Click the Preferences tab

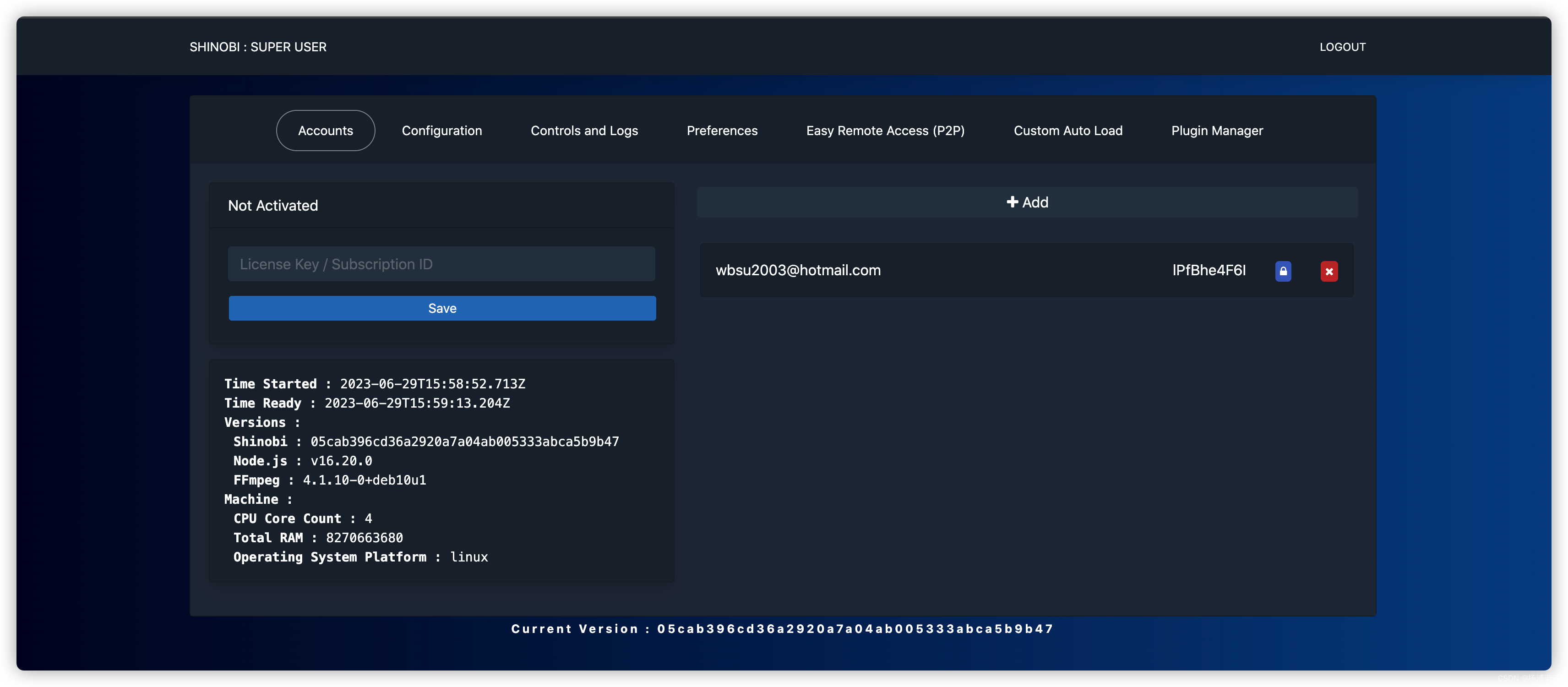pos(722,130)
